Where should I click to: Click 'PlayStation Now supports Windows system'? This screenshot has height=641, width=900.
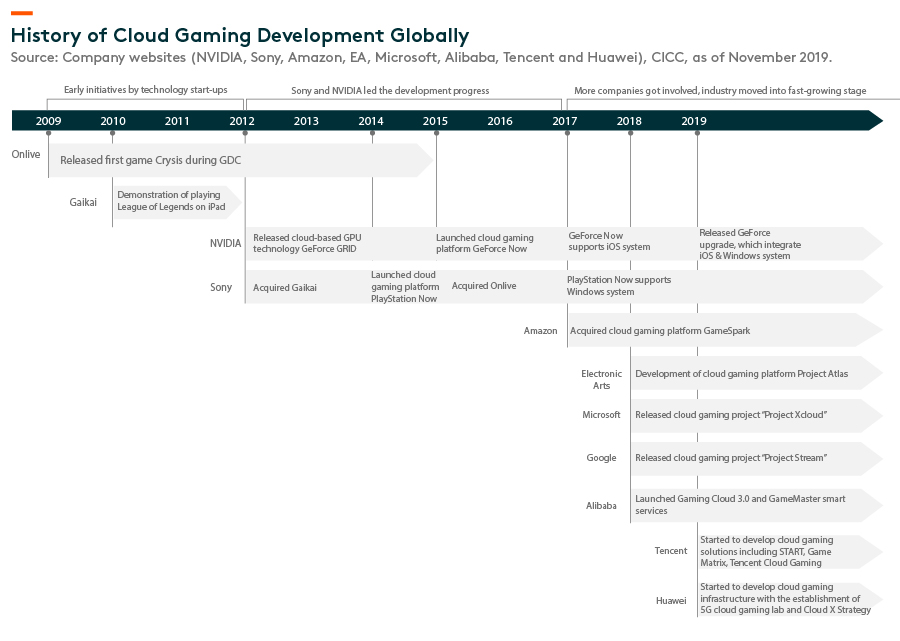[x=619, y=286]
